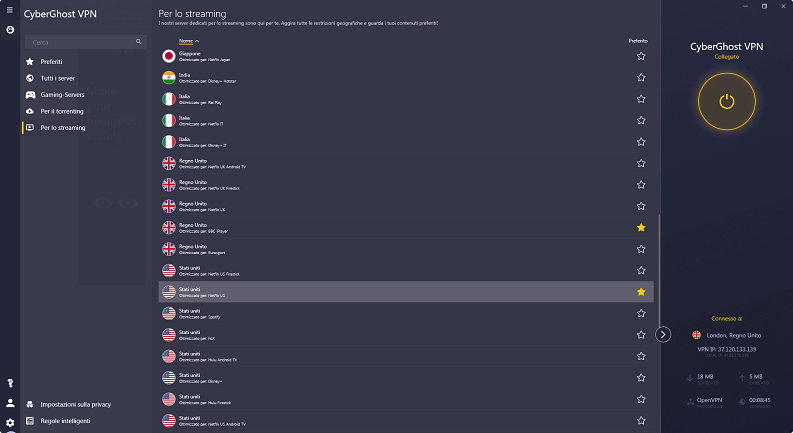The image size is (793, 433).
Task: Click the cloud icon for Per il torrenting
Action: [x=30, y=111]
